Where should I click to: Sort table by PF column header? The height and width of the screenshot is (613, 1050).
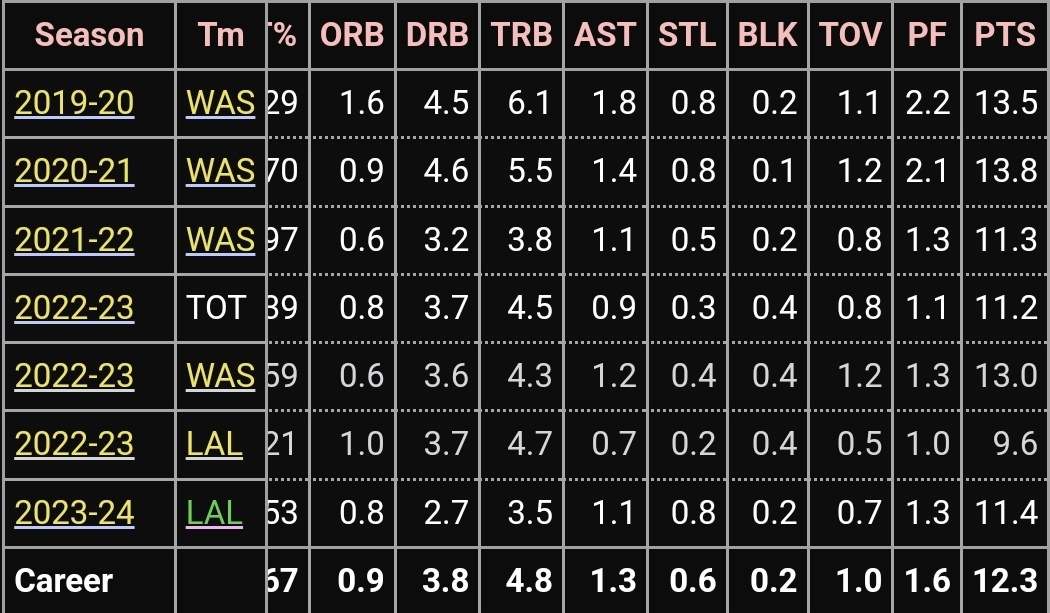pyautogui.click(x=927, y=35)
